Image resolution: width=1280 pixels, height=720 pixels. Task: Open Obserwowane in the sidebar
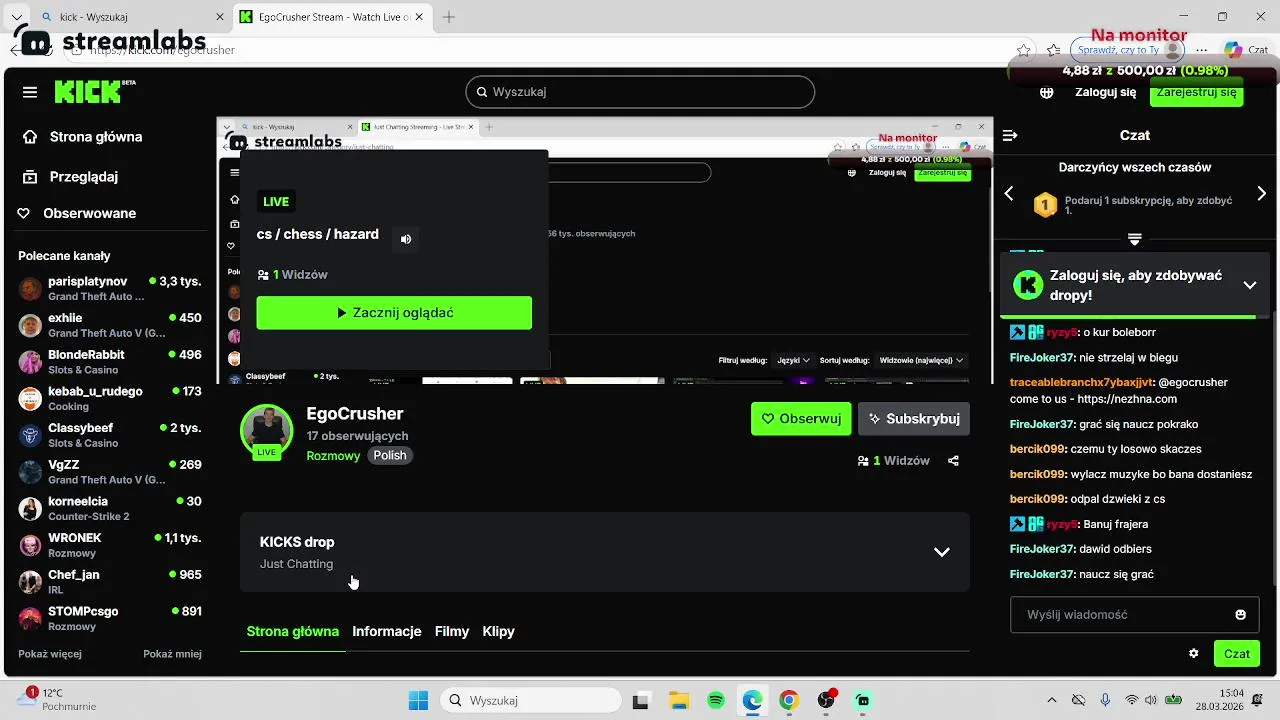(90, 213)
